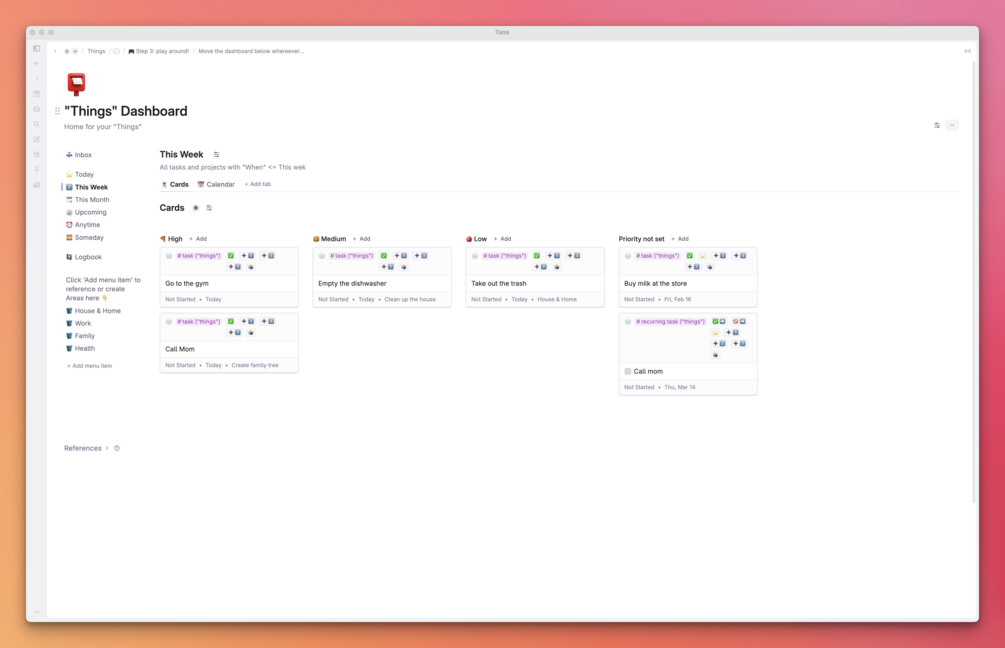Click green checkmark button on Go to the gym card
Image resolution: width=1005 pixels, height=648 pixels.
tap(231, 256)
